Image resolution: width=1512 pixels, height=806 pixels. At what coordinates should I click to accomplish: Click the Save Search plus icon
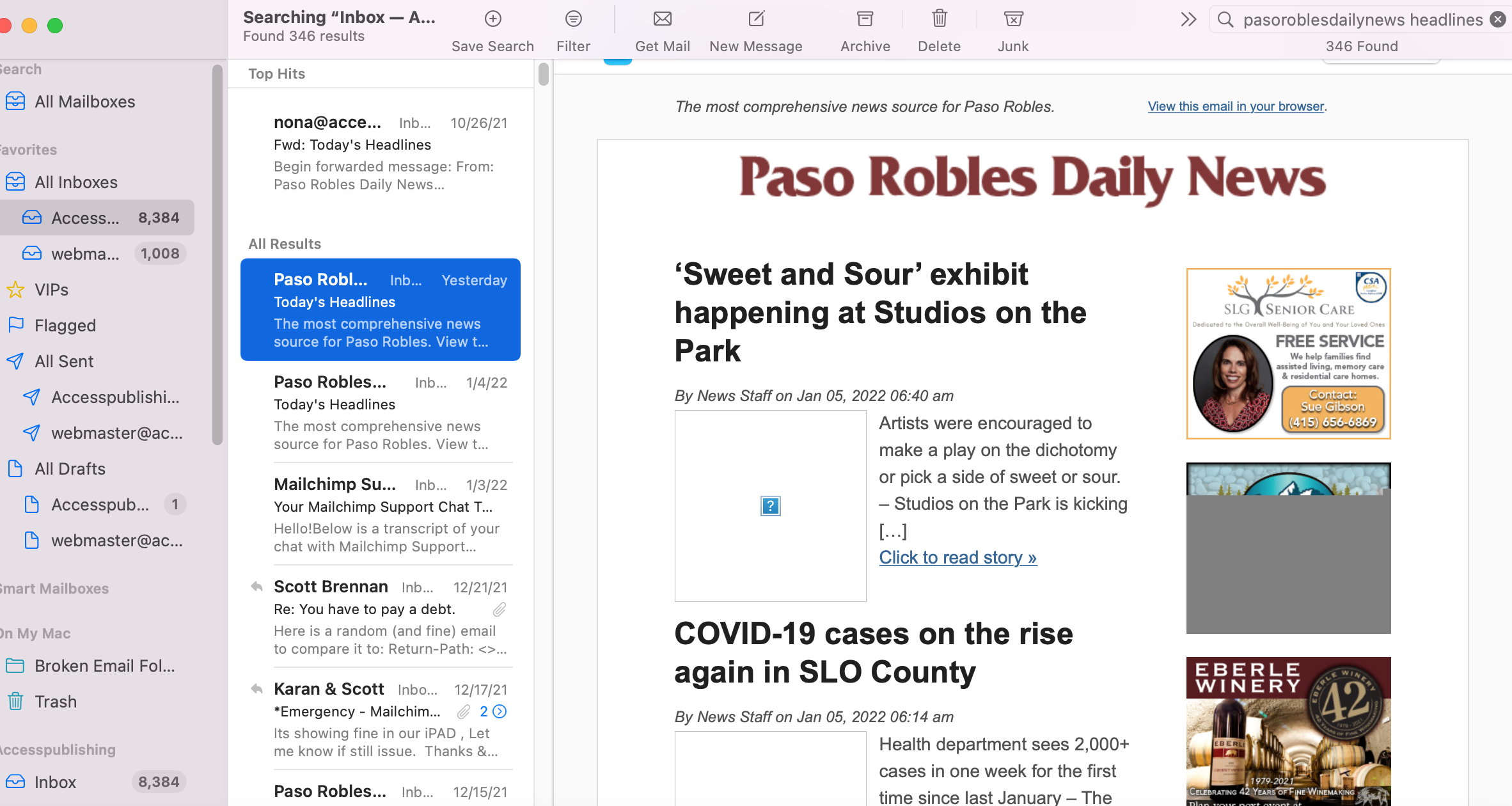(x=492, y=19)
